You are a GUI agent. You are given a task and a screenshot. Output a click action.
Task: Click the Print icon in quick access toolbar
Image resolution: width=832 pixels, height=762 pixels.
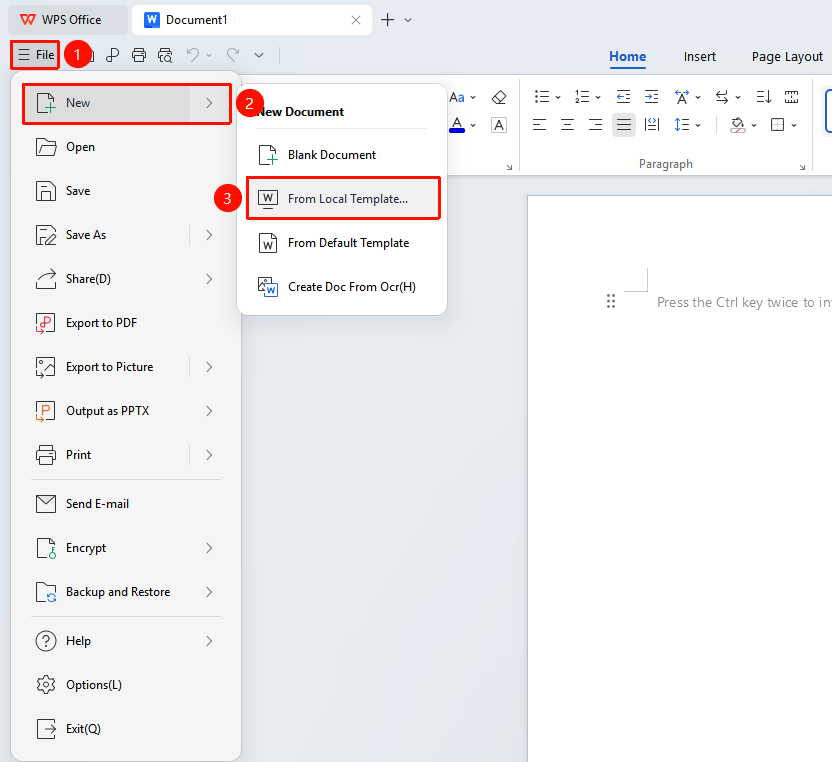point(139,55)
